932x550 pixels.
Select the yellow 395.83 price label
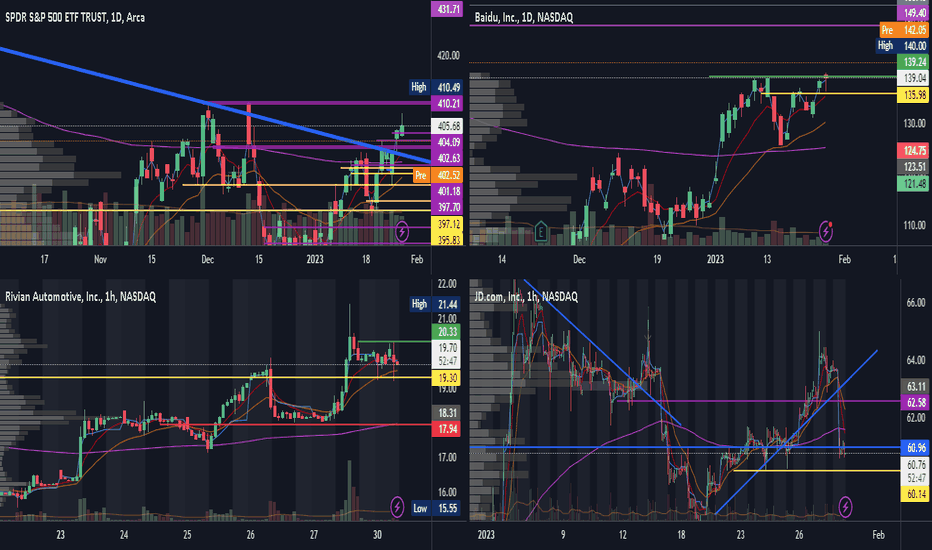(x=447, y=240)
